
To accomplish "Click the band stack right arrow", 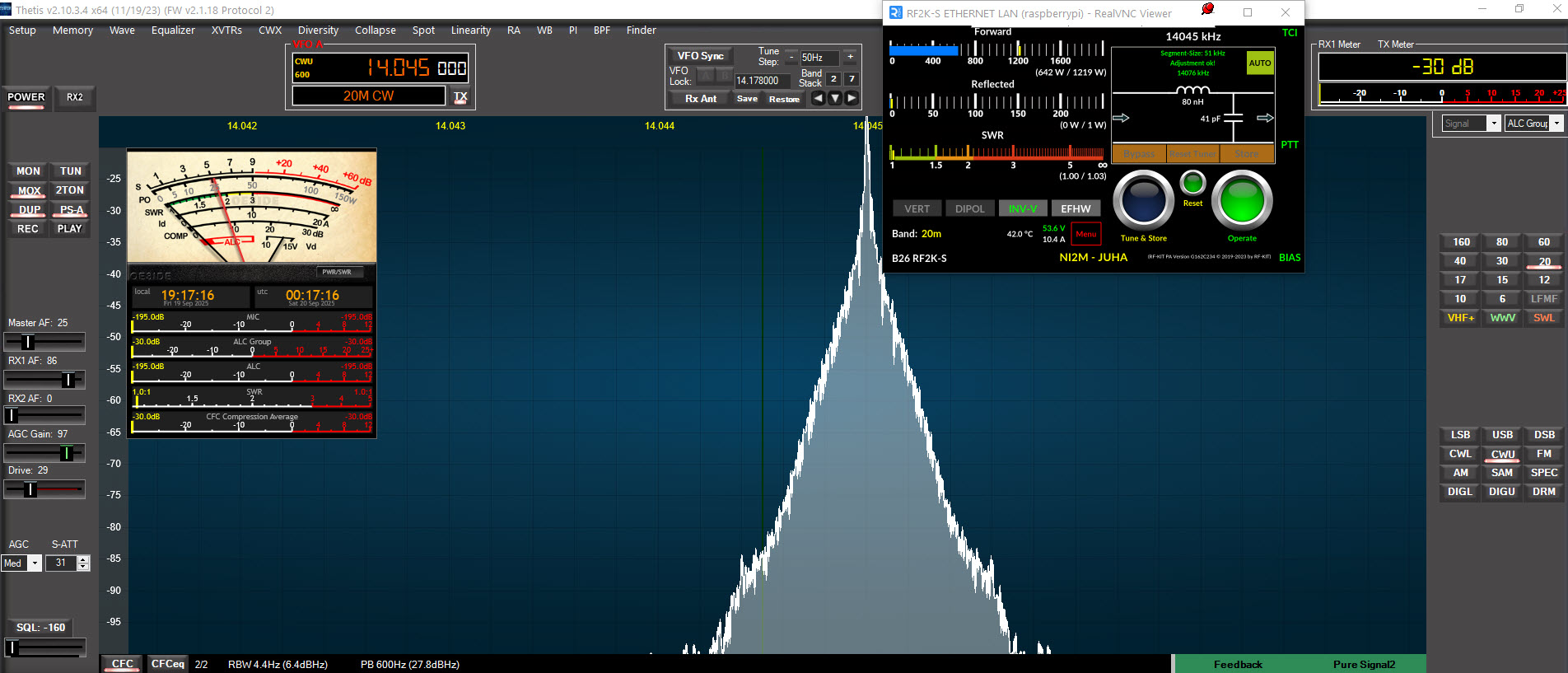I will [x=852, y=98].
